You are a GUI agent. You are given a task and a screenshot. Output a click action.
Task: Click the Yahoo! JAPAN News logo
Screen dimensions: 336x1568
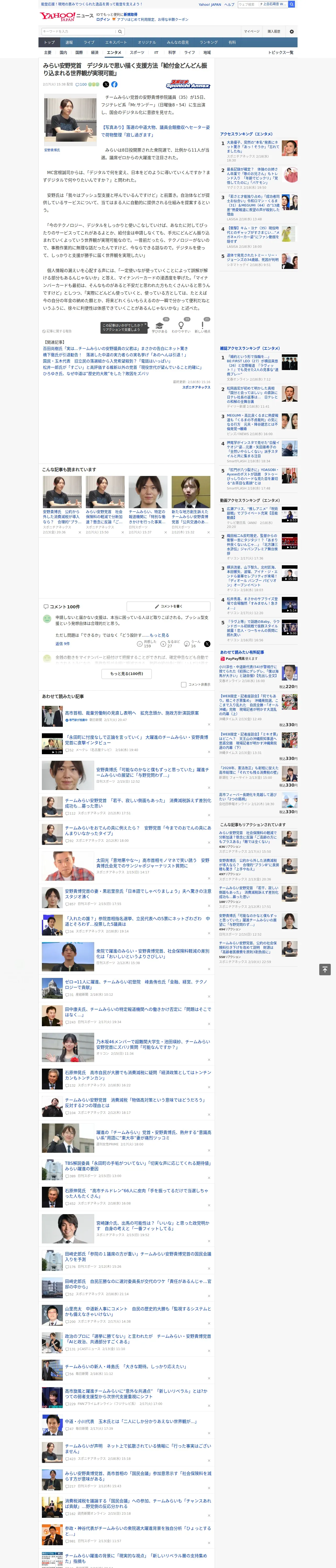point(66,17)
